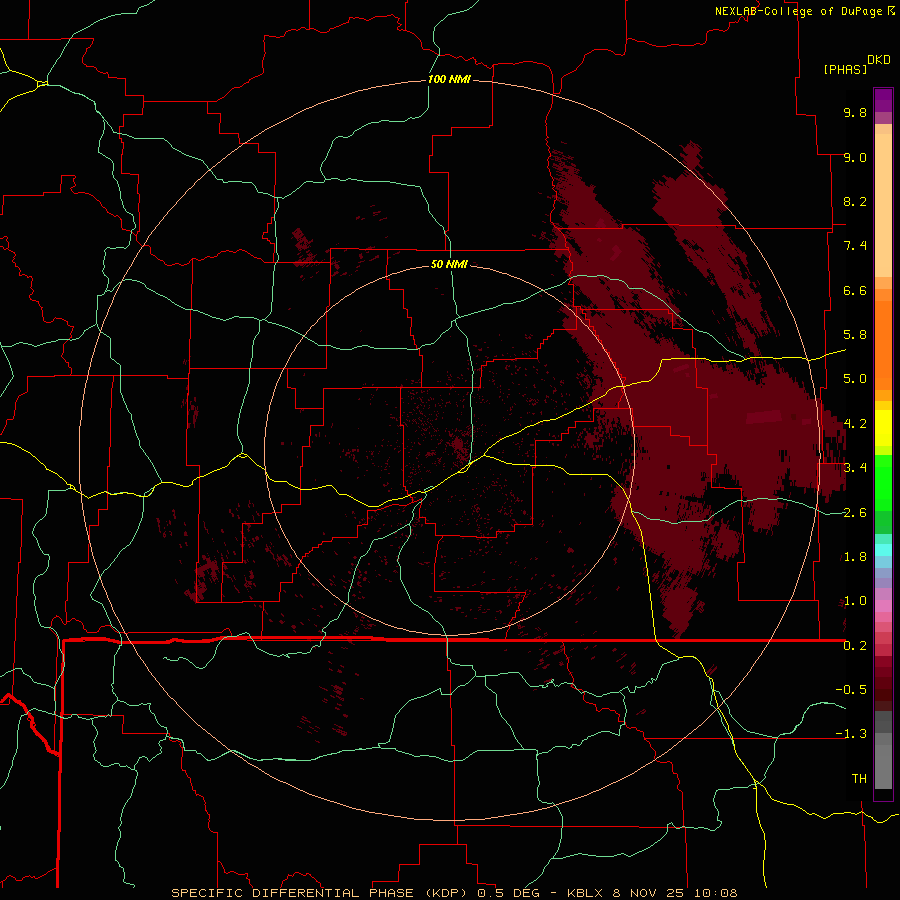The width and height of the screenshot is (900, 900).
Task: Click the 8 NOV 25 date in the caption
Action: 649,893
